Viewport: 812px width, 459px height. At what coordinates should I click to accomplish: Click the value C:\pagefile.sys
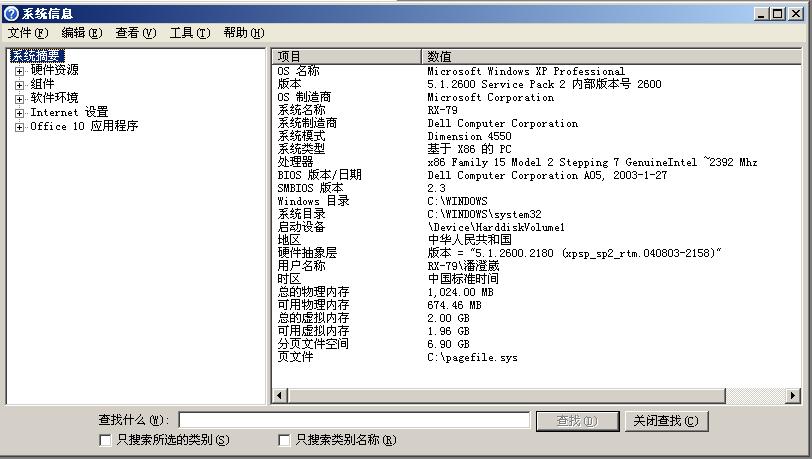coord(472,357)
